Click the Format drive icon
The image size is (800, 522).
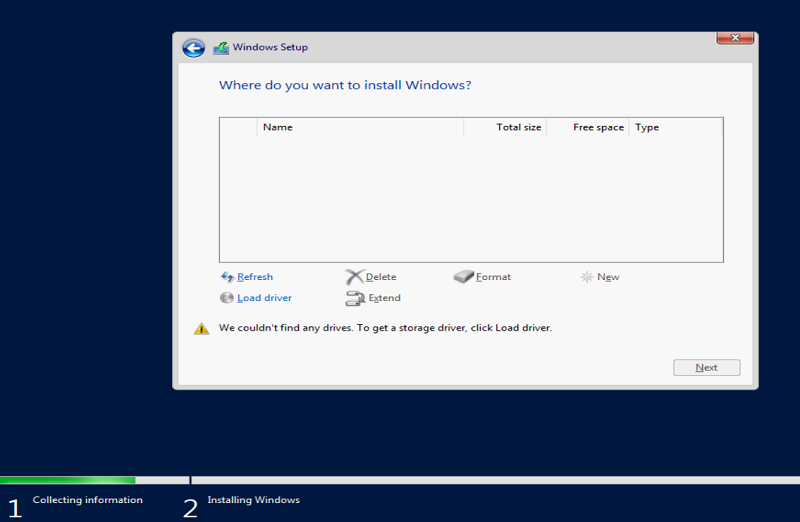tap(463, 277)
